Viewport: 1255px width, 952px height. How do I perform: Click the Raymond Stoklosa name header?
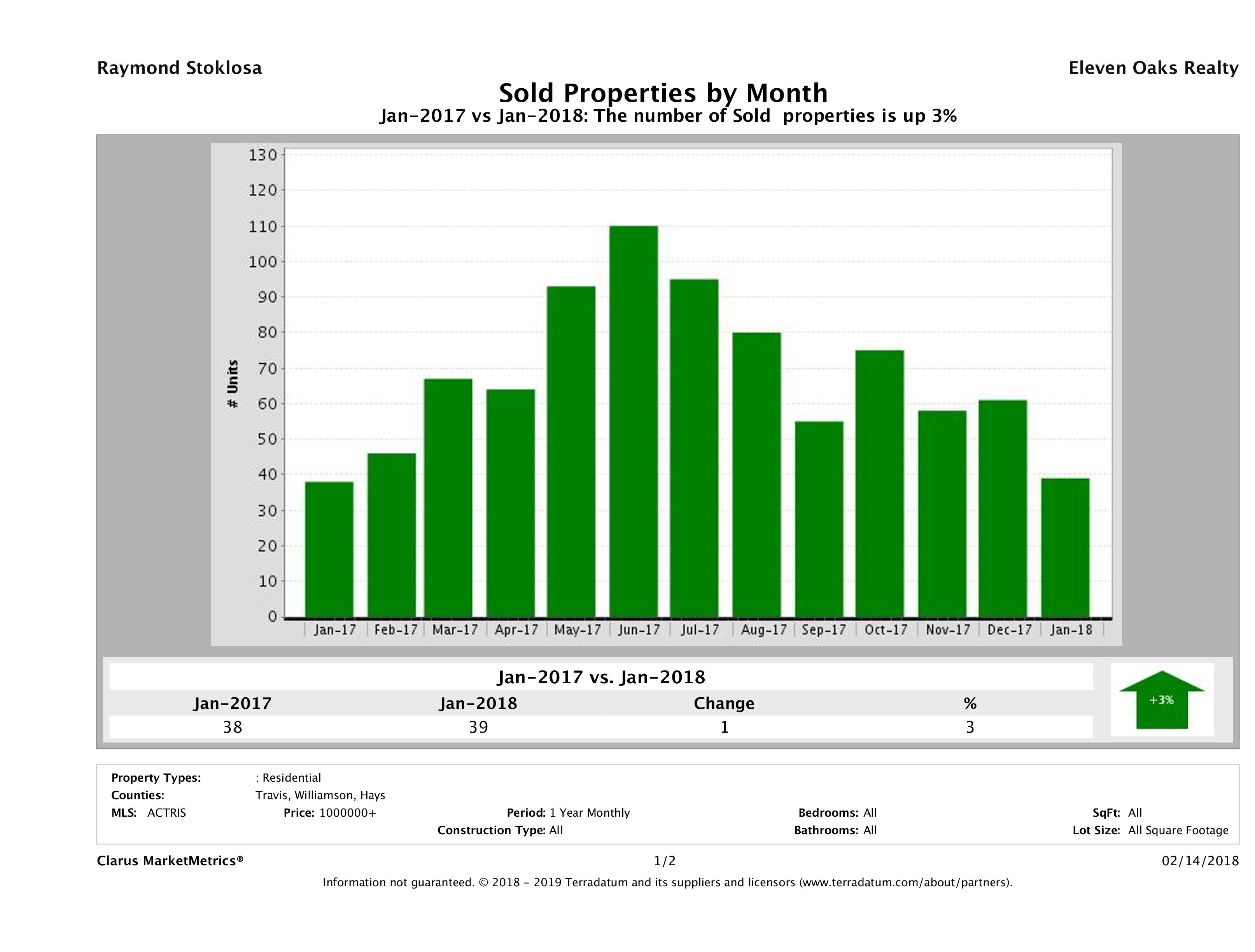point(179,68)
